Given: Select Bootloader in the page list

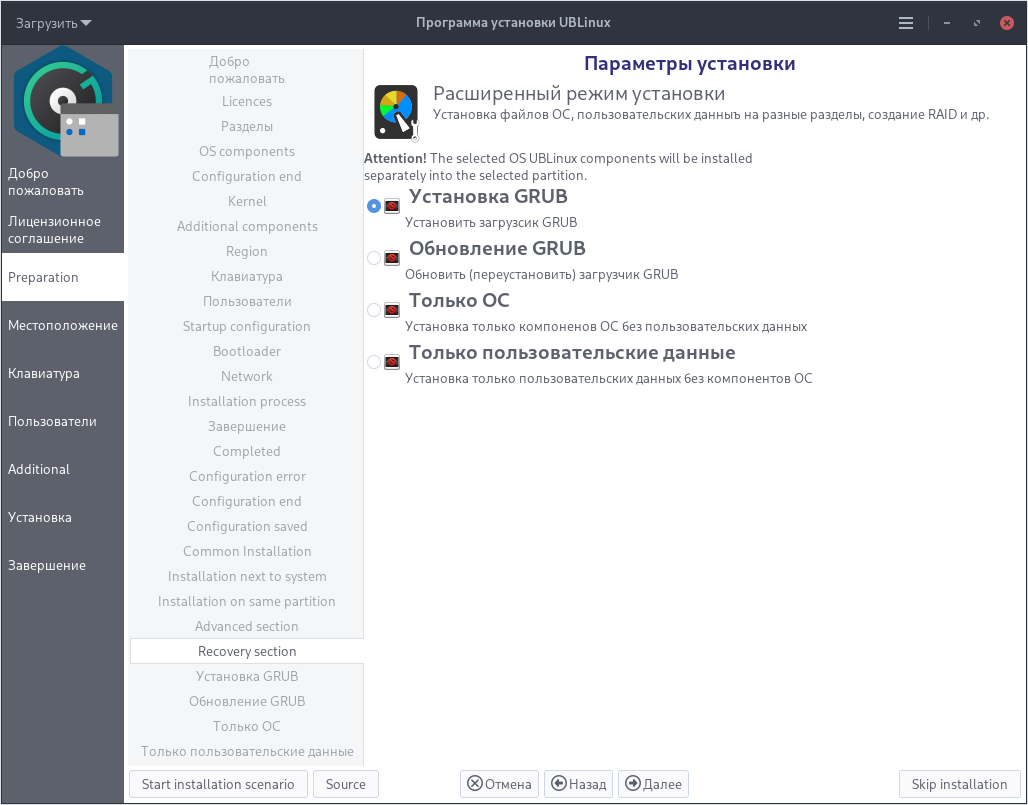Looking at the screenshot, I should 247,351.
